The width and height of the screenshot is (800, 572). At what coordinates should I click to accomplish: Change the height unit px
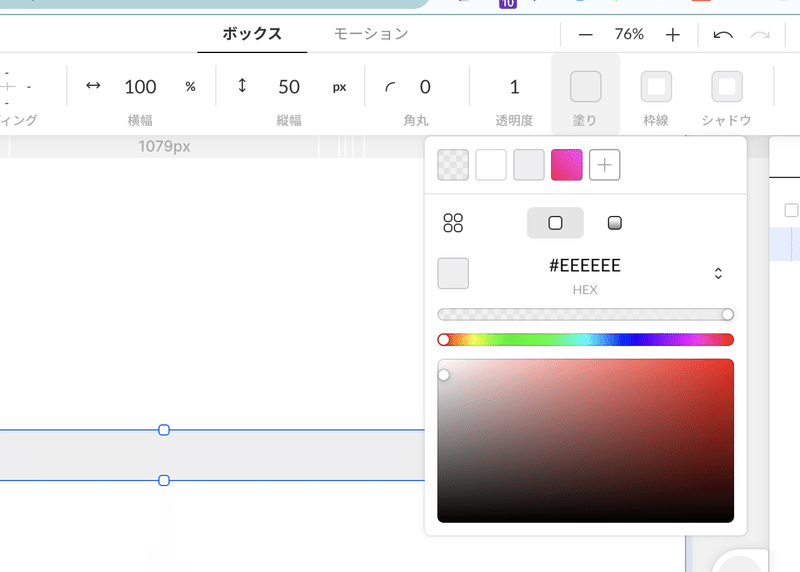[x=339, y=87]
